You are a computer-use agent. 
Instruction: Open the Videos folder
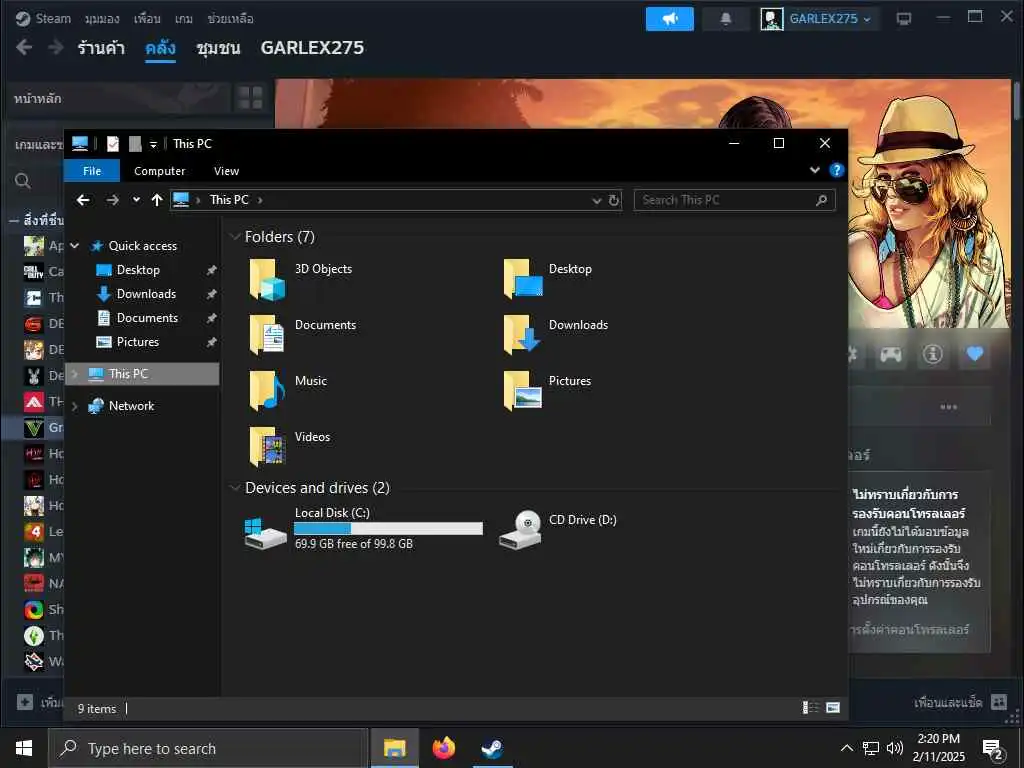291,446
